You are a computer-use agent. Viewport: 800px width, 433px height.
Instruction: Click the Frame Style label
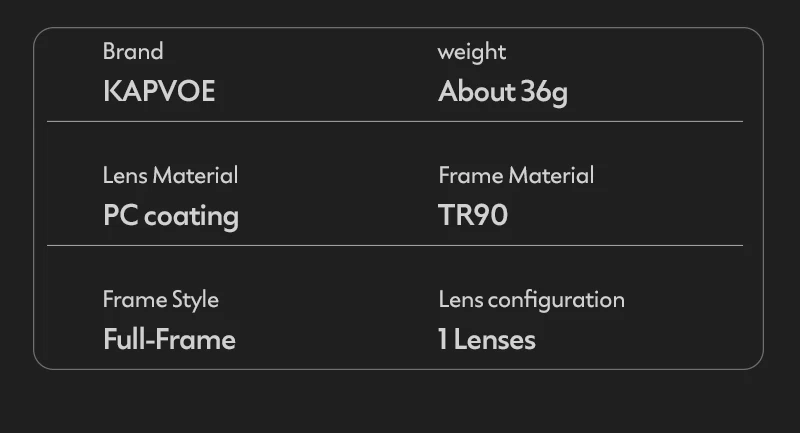(x=160, y=299)
